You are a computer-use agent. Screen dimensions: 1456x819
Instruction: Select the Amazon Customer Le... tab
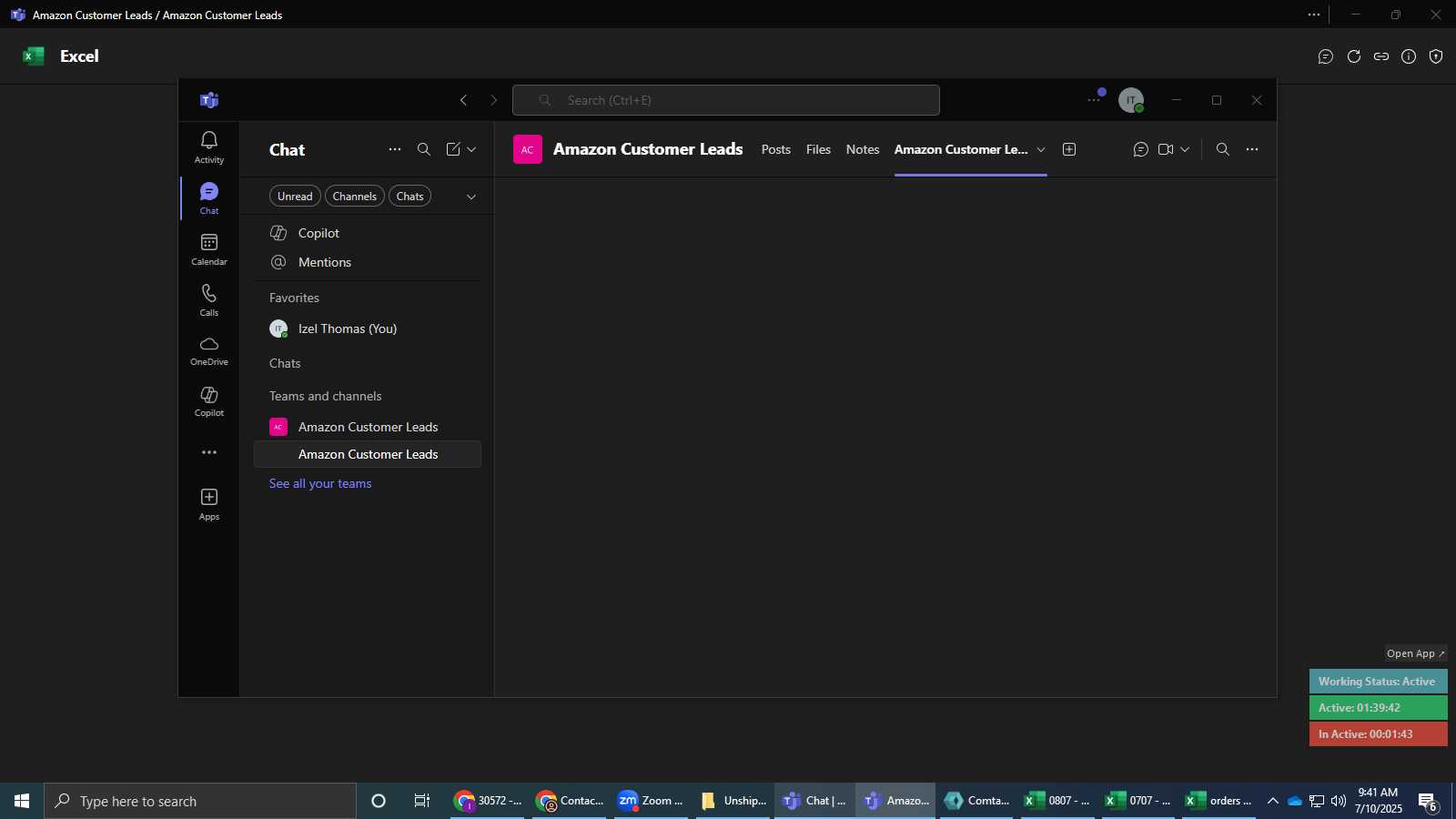pyautogui.click(x=961, y=149)
